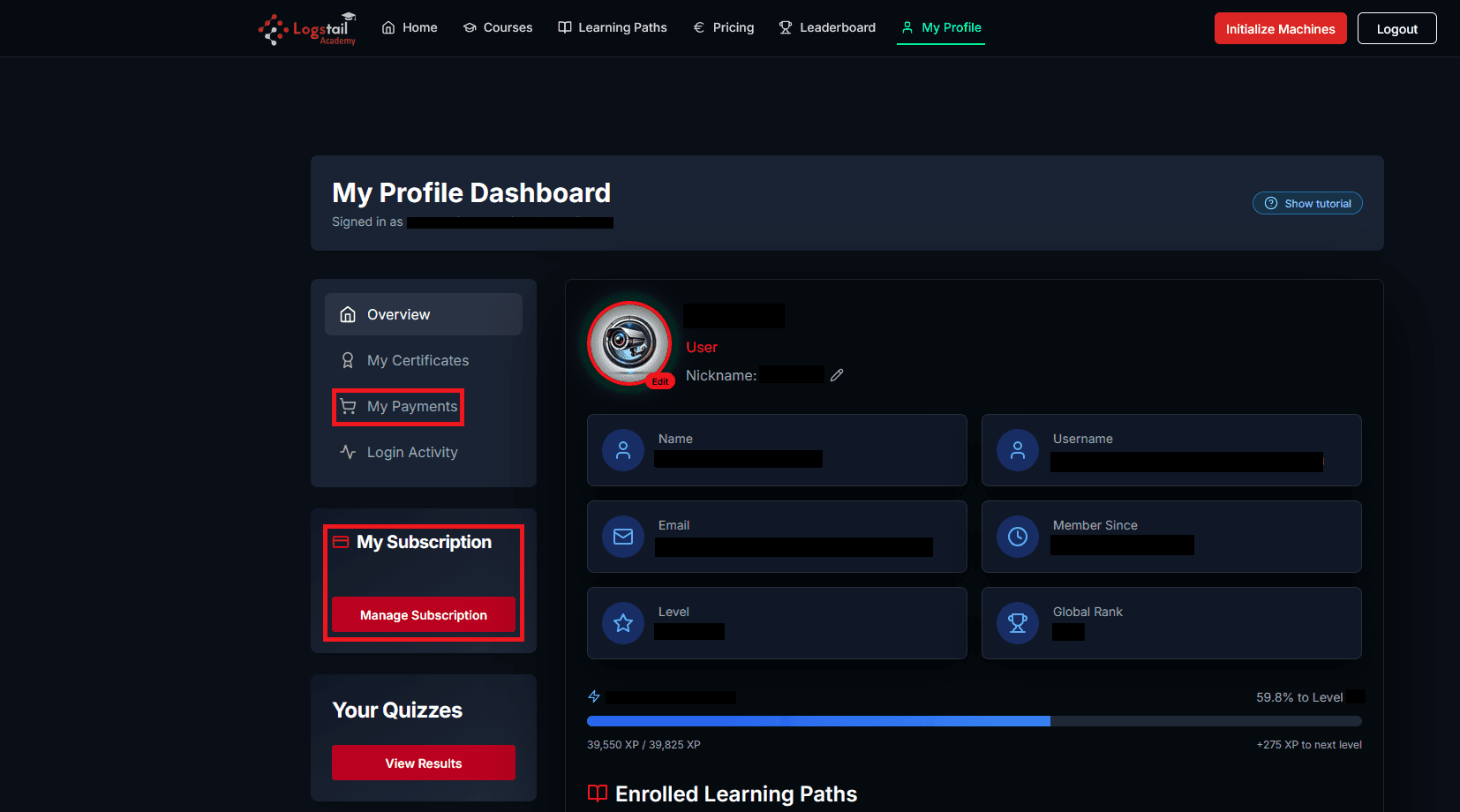Click the credit card icon beside My Subscription
Image resolution: width=1460 pixels, height=812 pixels.
341,542
